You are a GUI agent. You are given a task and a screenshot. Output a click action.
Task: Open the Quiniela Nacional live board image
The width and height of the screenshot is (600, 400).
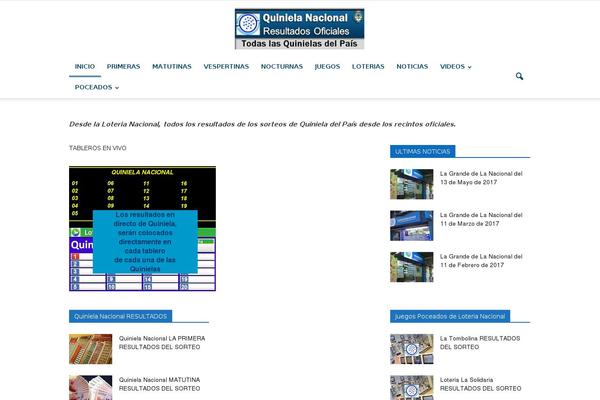(x=142, y=229)
